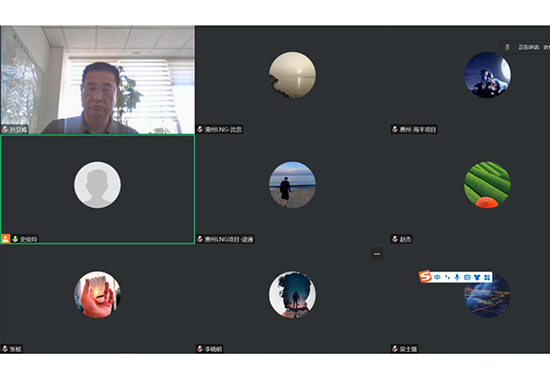Select the sunset-over-water avatar

coord(292,75)
